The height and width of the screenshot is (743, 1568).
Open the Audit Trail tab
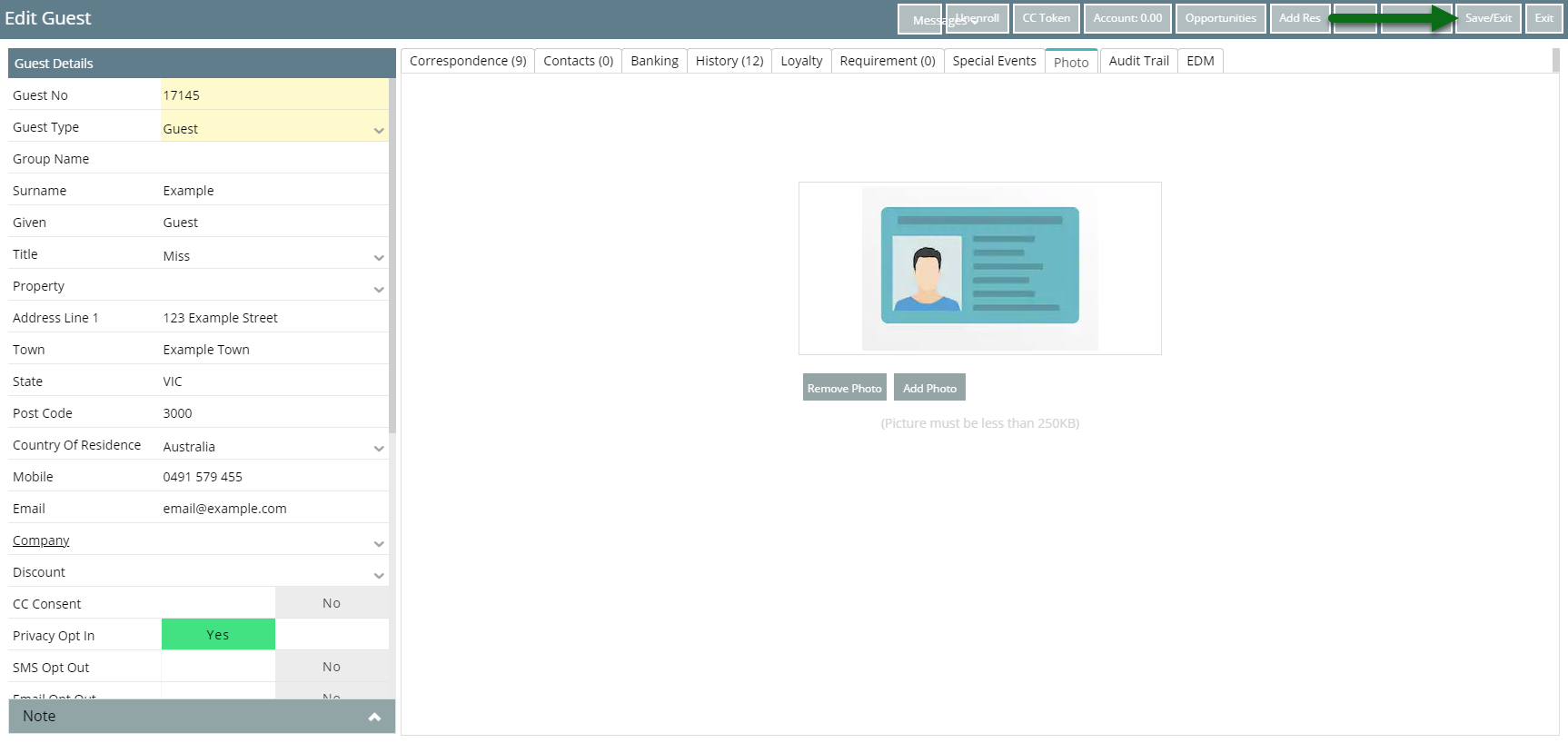click(1138, 61)
